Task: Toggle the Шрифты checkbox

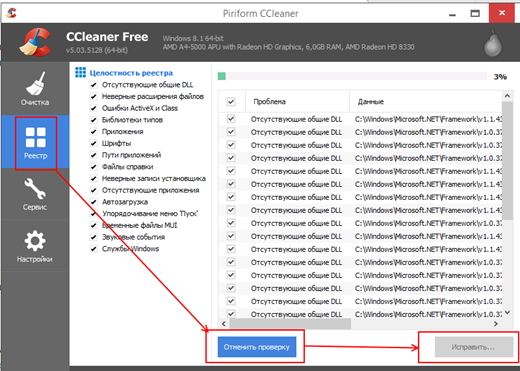Action: click(94, 143)
